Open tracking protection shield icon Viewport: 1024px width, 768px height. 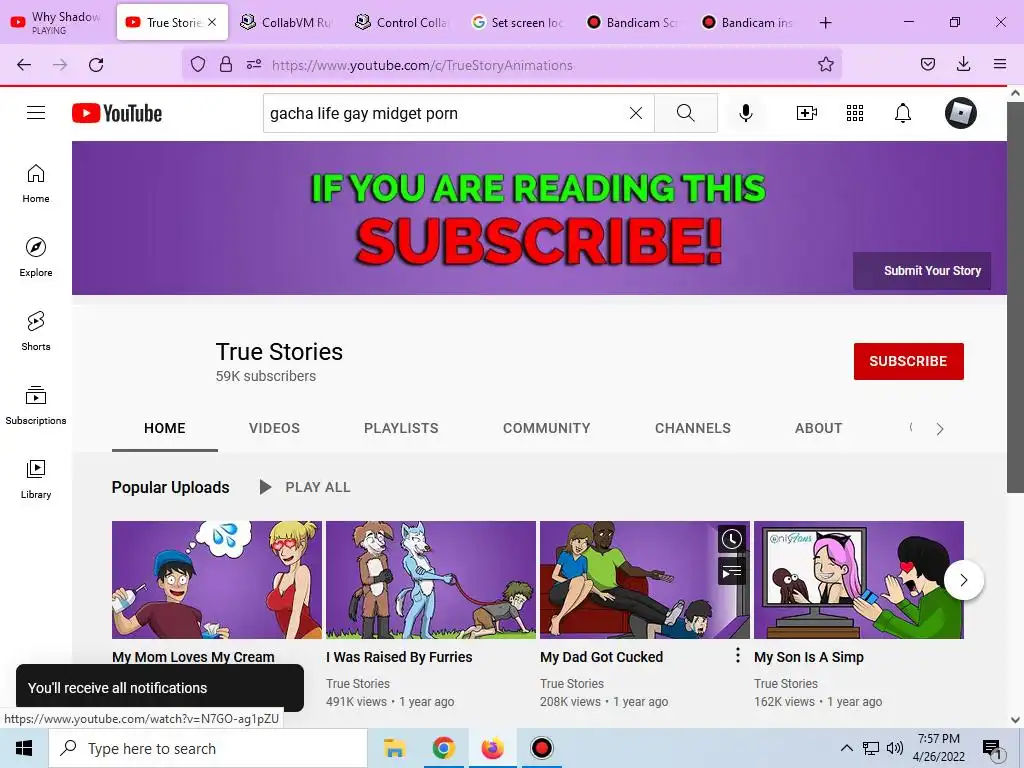pos(198,64)
